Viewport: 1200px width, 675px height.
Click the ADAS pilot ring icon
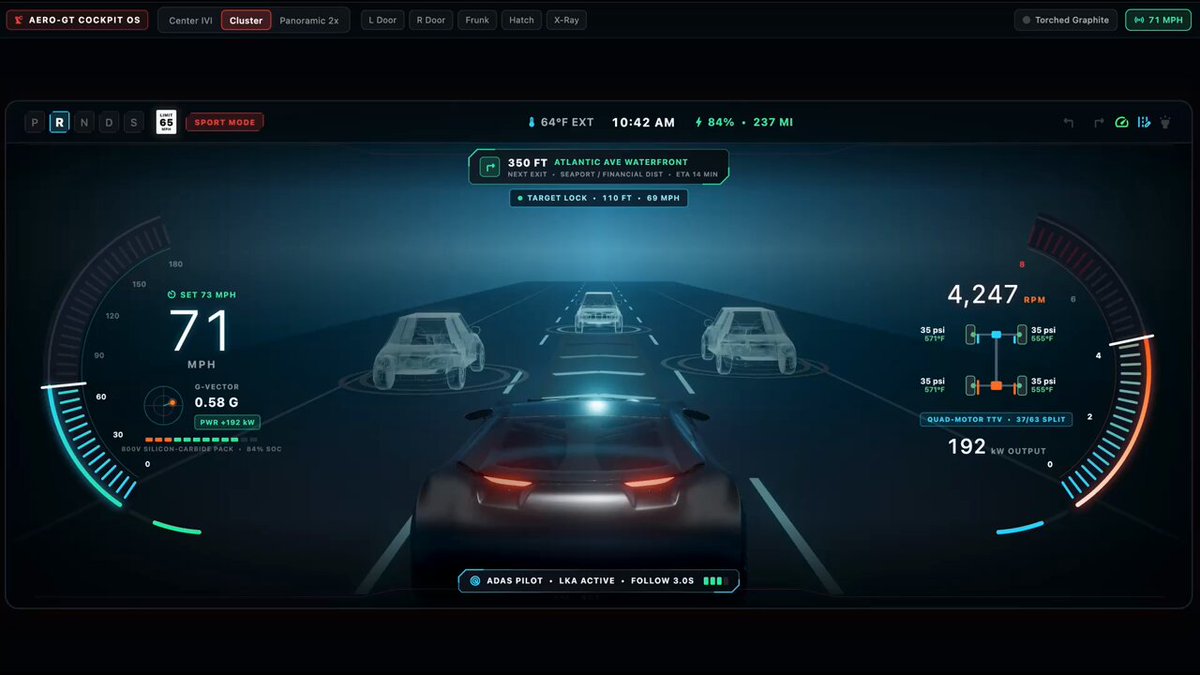click(474, 581)
